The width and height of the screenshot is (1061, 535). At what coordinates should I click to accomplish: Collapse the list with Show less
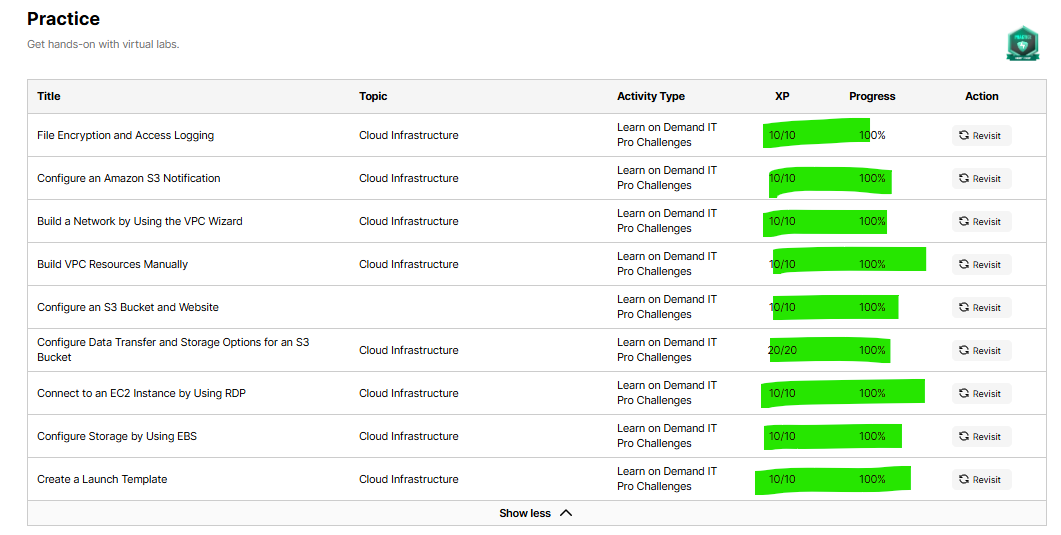pos(536,513)
